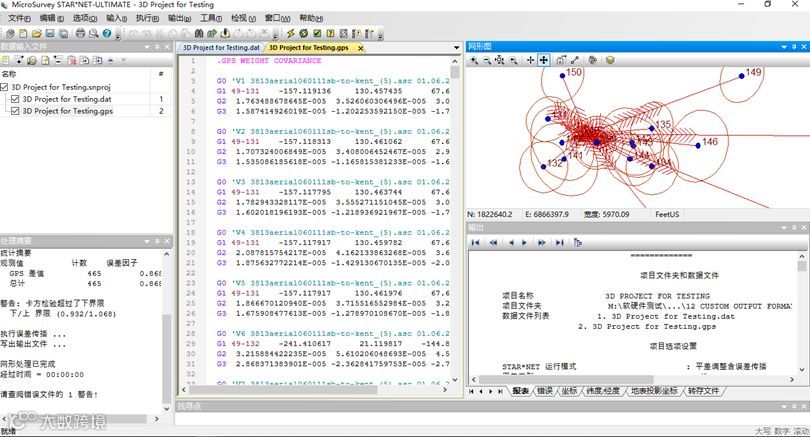810x437 pixels.
Task: Switch to 3D Project for Testing.dat tab
Action: pos(221,48)
